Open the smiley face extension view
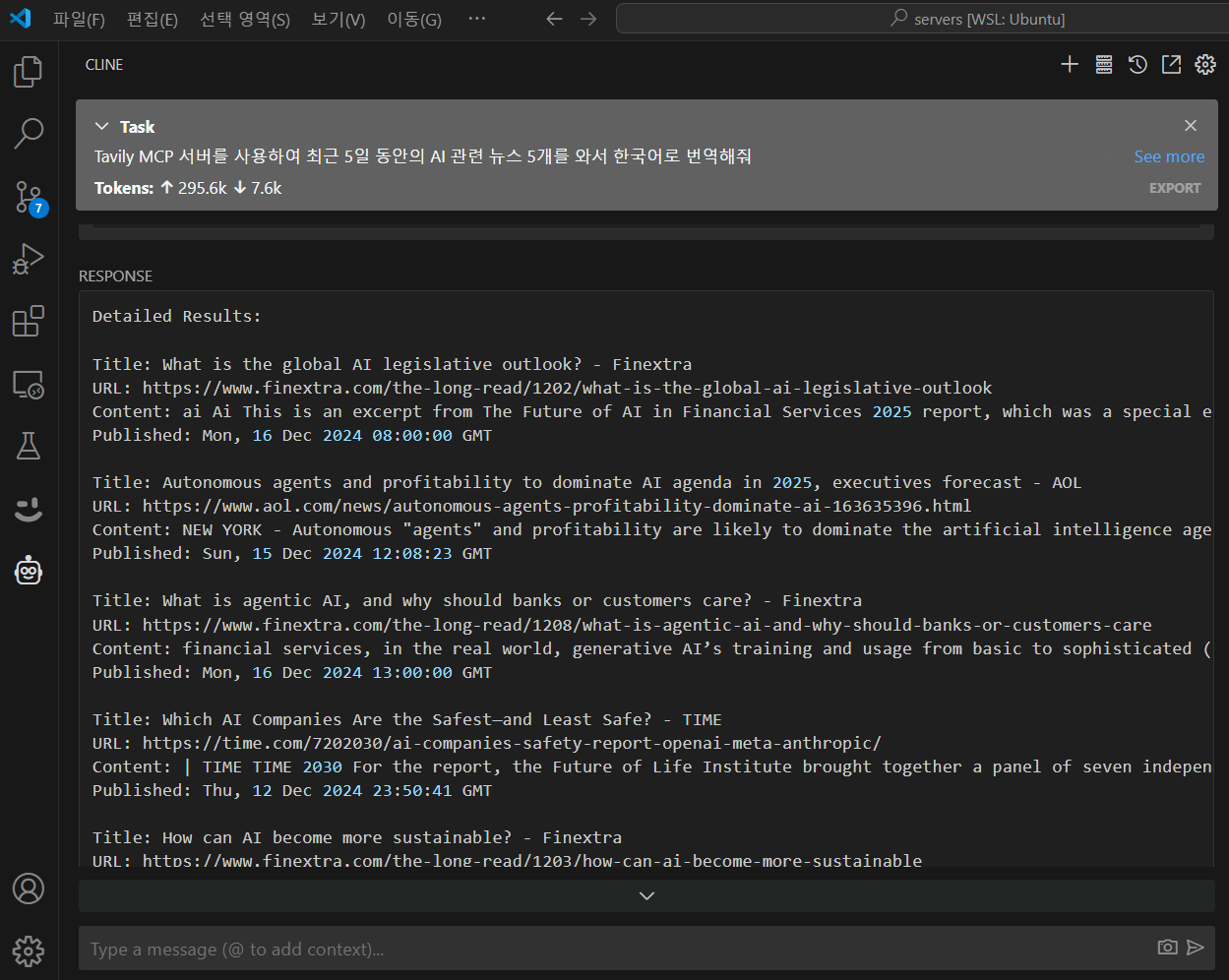 pos(29,509)
